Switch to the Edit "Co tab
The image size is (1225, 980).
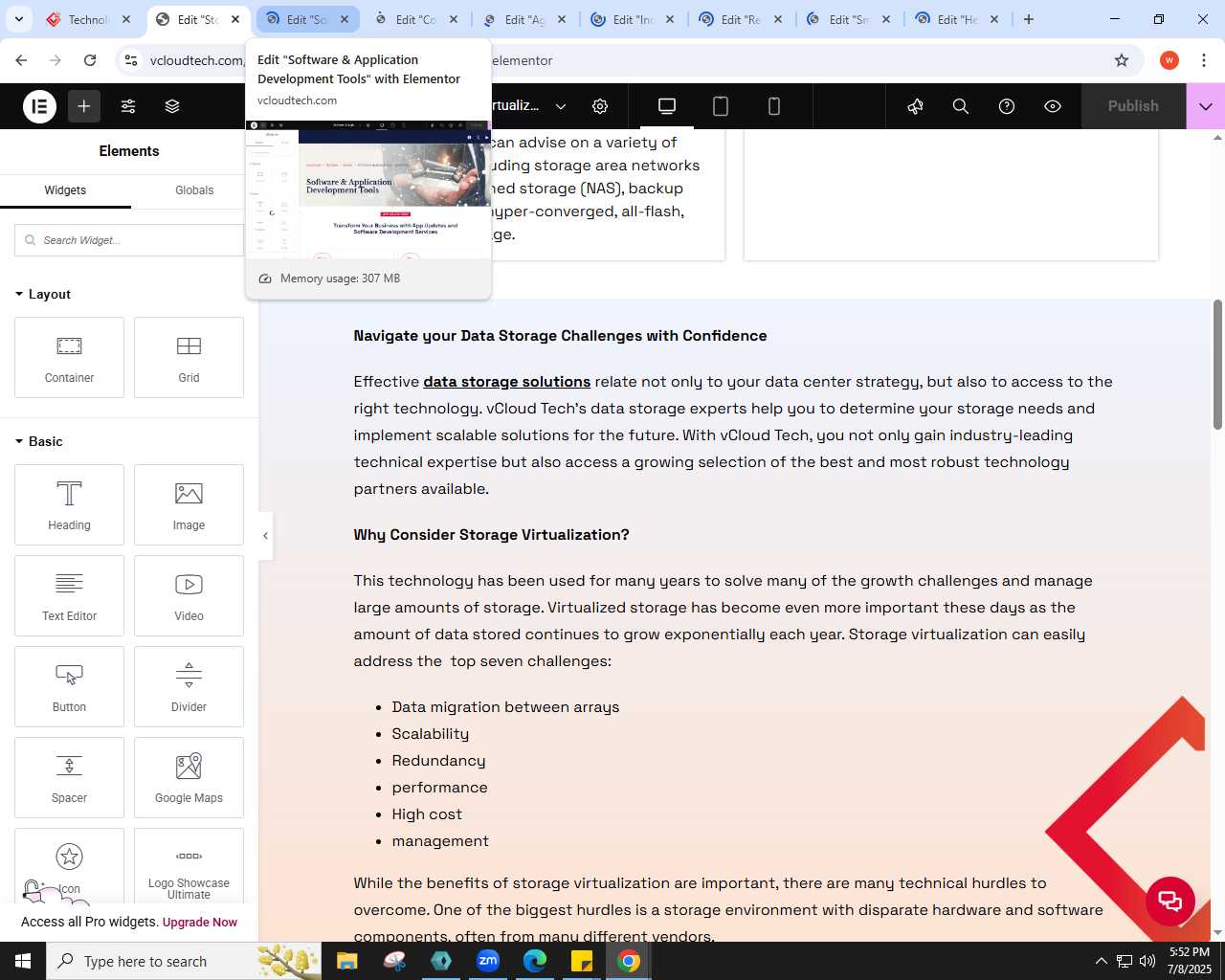tap(416, 19)
